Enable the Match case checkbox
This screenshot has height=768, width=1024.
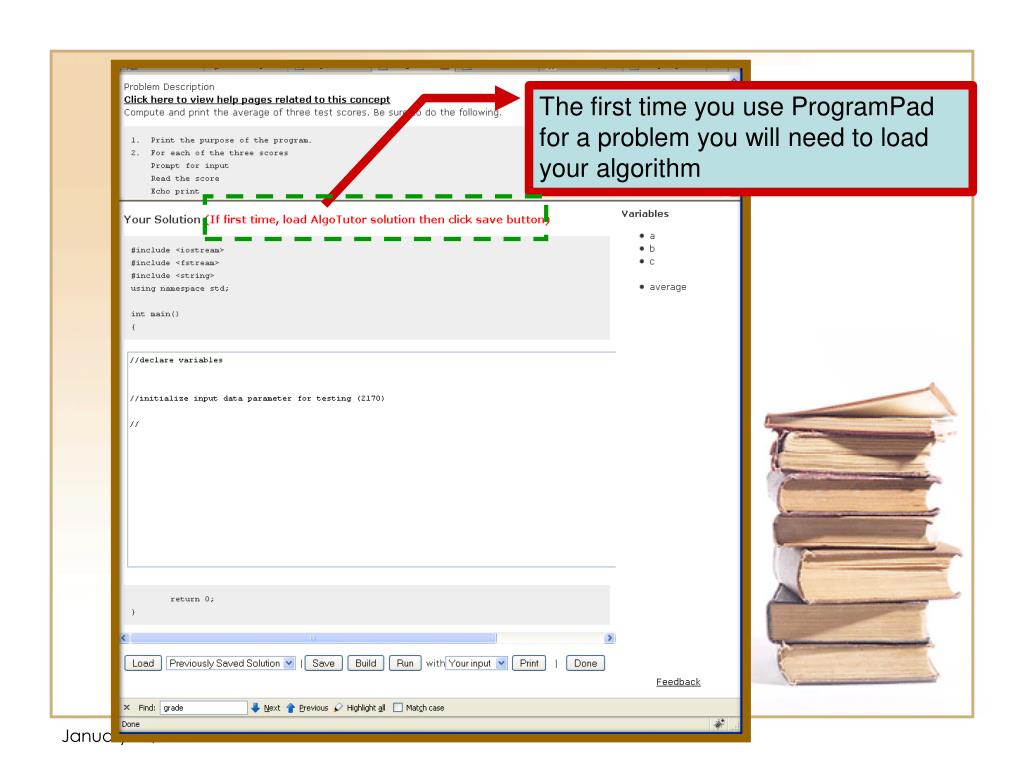click(398, 707)
